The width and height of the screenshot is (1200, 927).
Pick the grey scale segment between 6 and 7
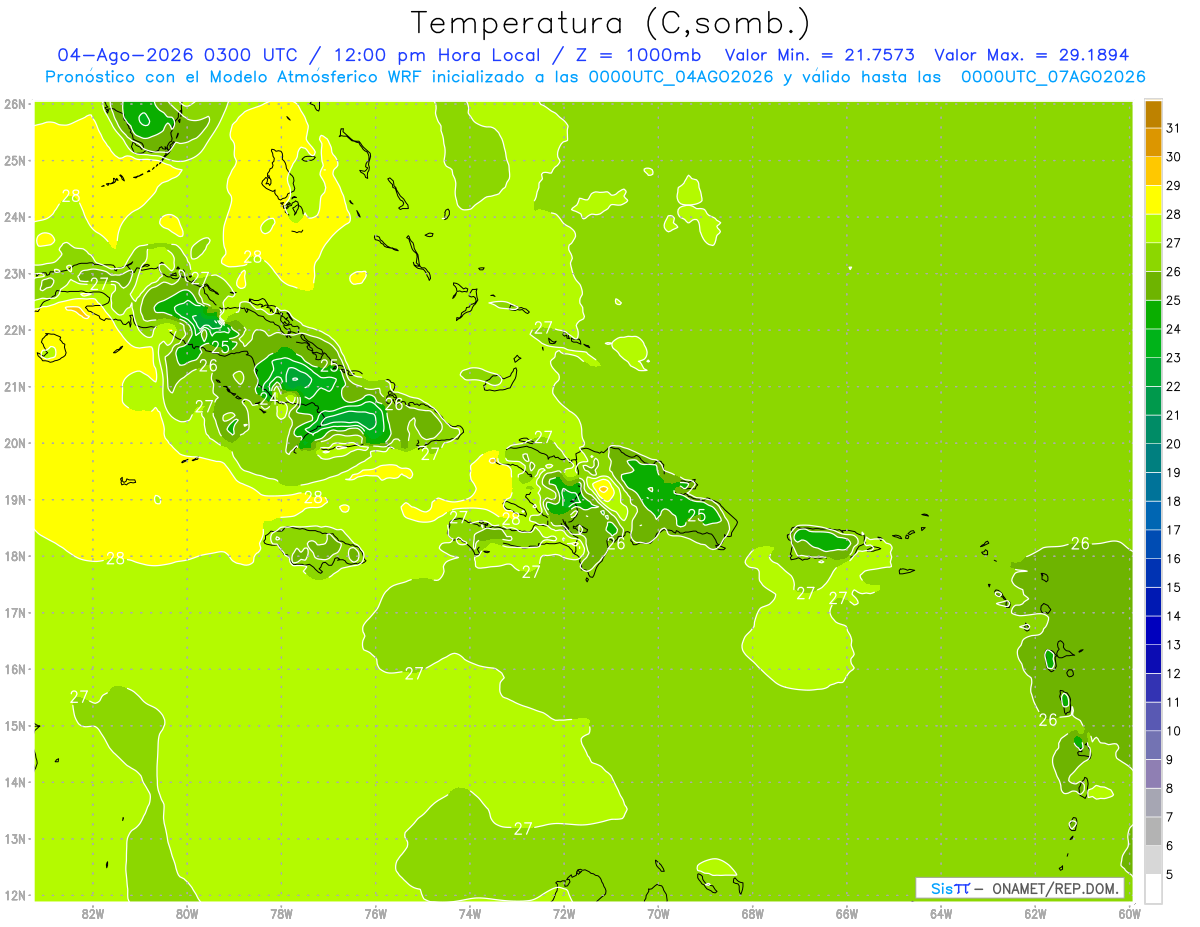point(1153,831)
